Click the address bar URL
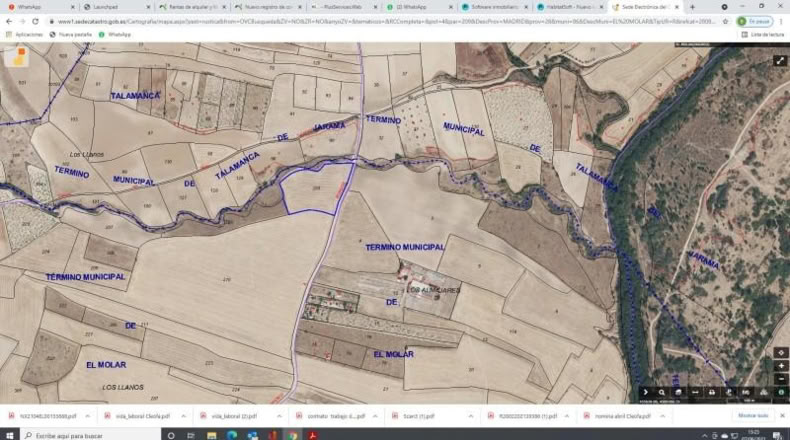790x440 pixels. pyautogui.click(x=385, y=22)
